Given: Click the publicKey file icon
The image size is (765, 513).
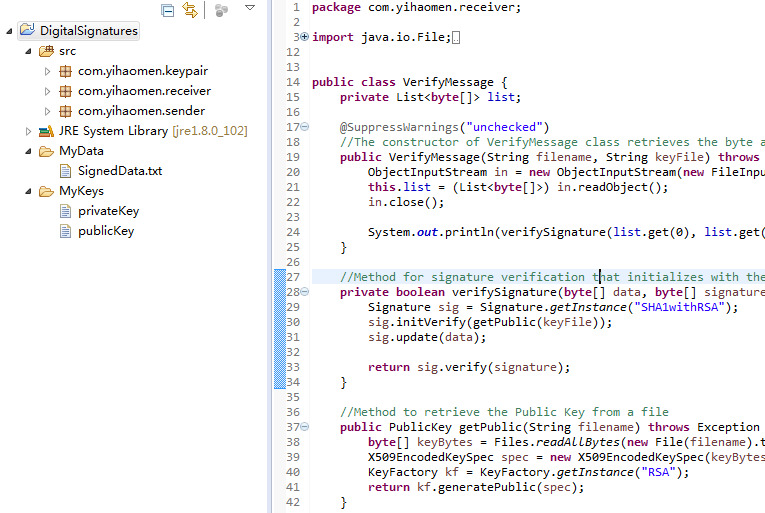Looking at the screenshot, I should pos(65,231).
